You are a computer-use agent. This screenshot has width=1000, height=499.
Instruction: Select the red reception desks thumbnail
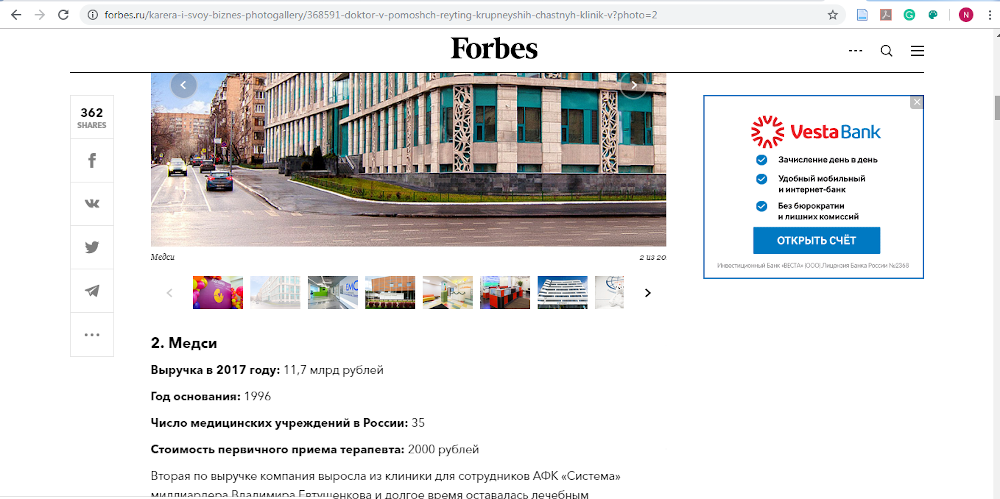tap(504, 292)
